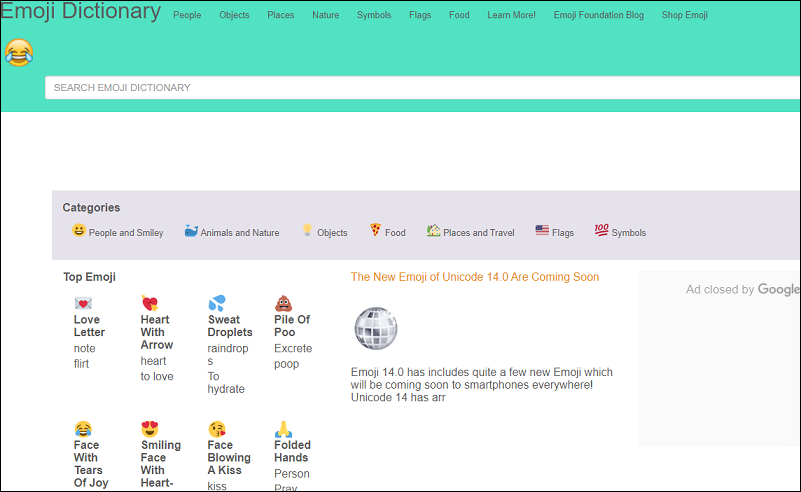This screenshot has width=801, height=492.
Task: Click the Face With Tears Of Joy emoji icon
Action: click(x=83, y=429)
